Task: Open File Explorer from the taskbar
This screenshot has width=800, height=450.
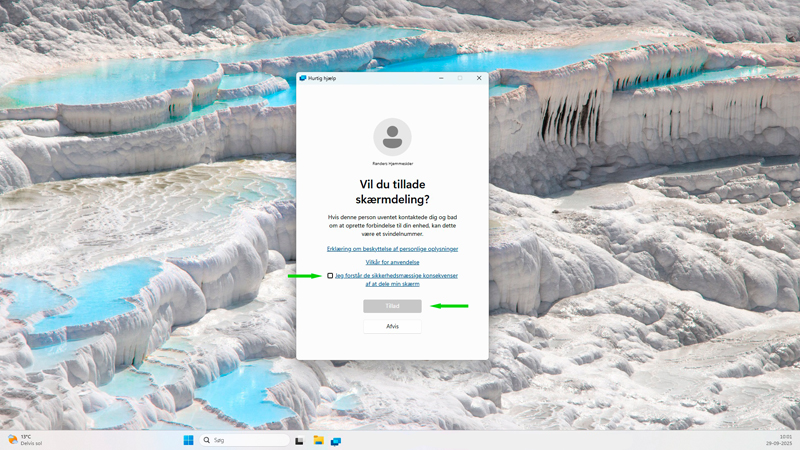Action: 318,440
